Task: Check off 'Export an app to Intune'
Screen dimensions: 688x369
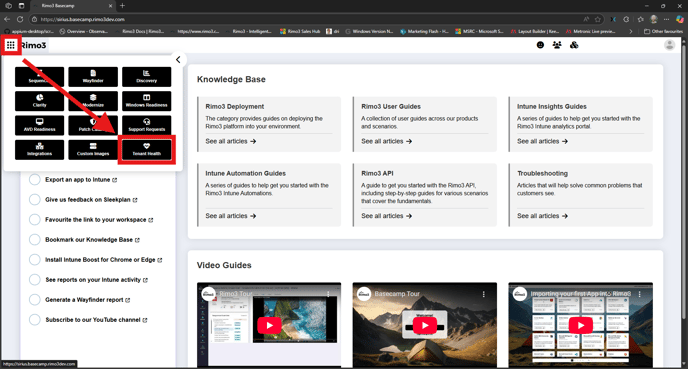Action: click(35, 179)
